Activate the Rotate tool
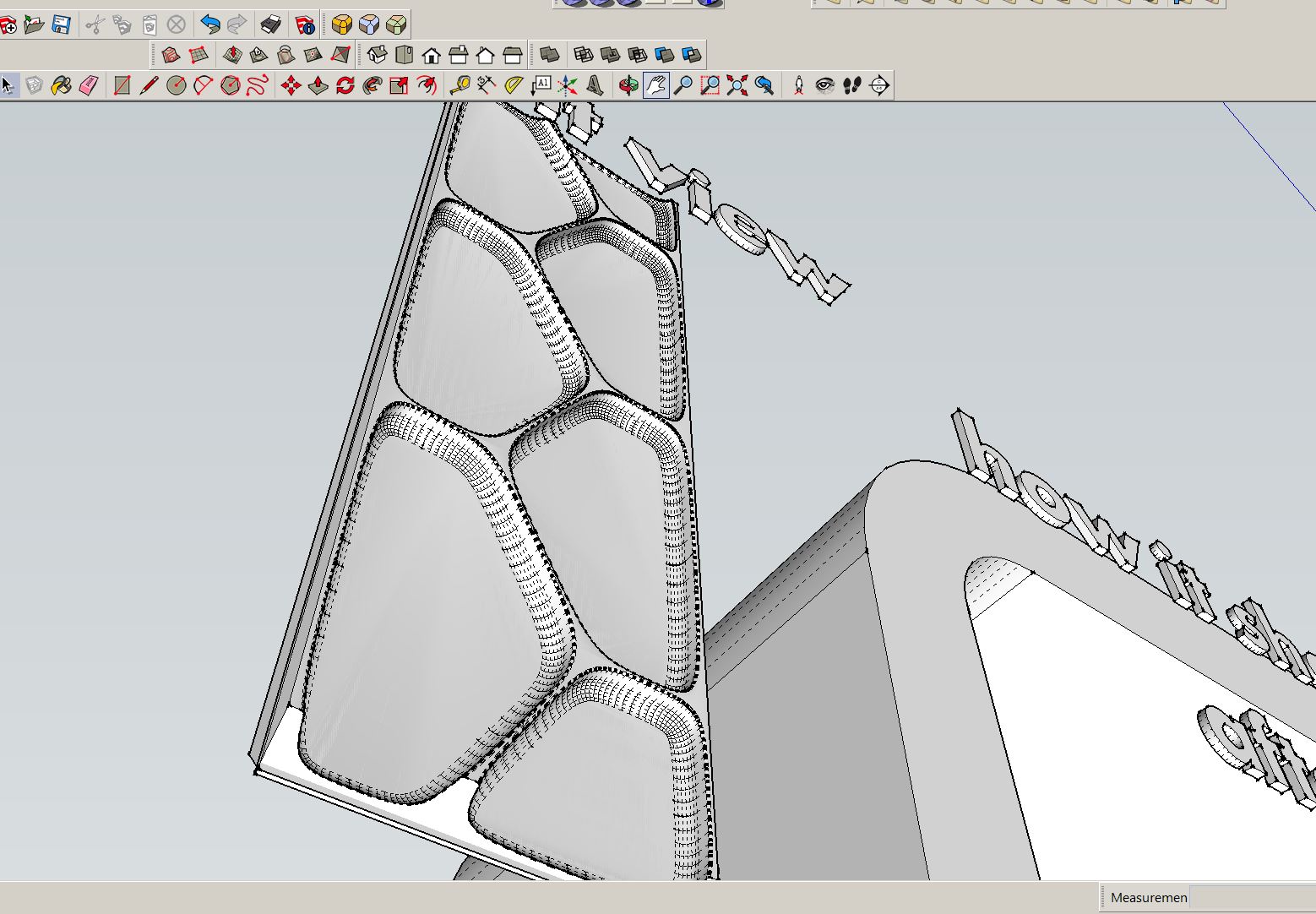The height and width of the screenshot is (914, 1316). (345, 85)
